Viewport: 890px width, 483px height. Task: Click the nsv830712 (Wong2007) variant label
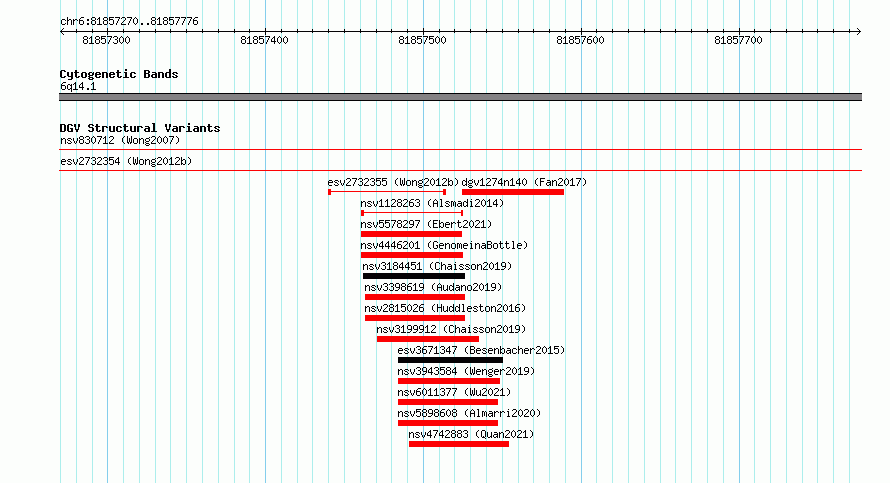point(120,140)
